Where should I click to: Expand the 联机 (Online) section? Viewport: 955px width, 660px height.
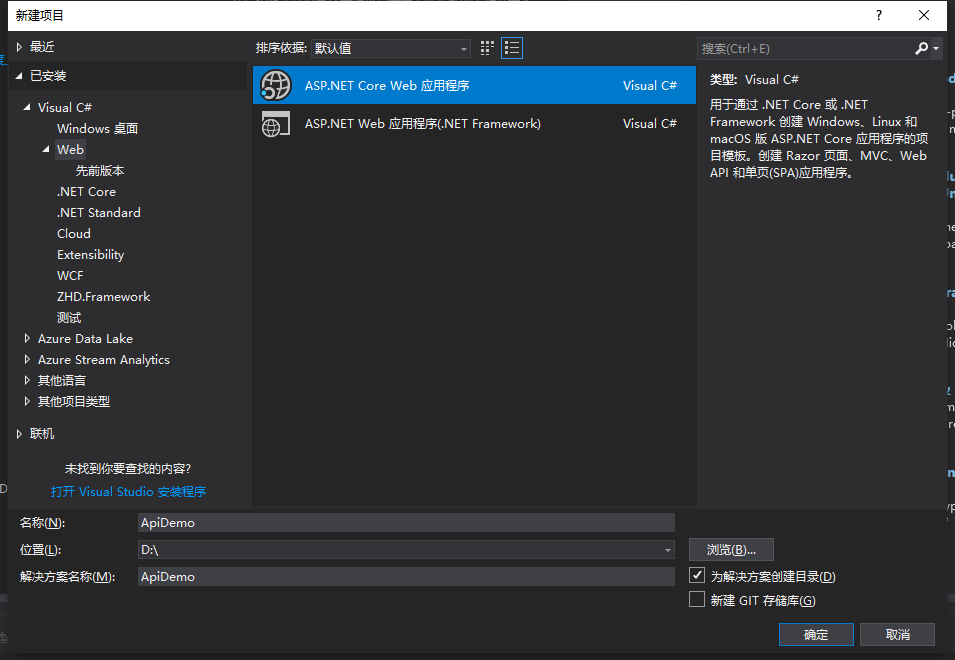click(19, 434)
